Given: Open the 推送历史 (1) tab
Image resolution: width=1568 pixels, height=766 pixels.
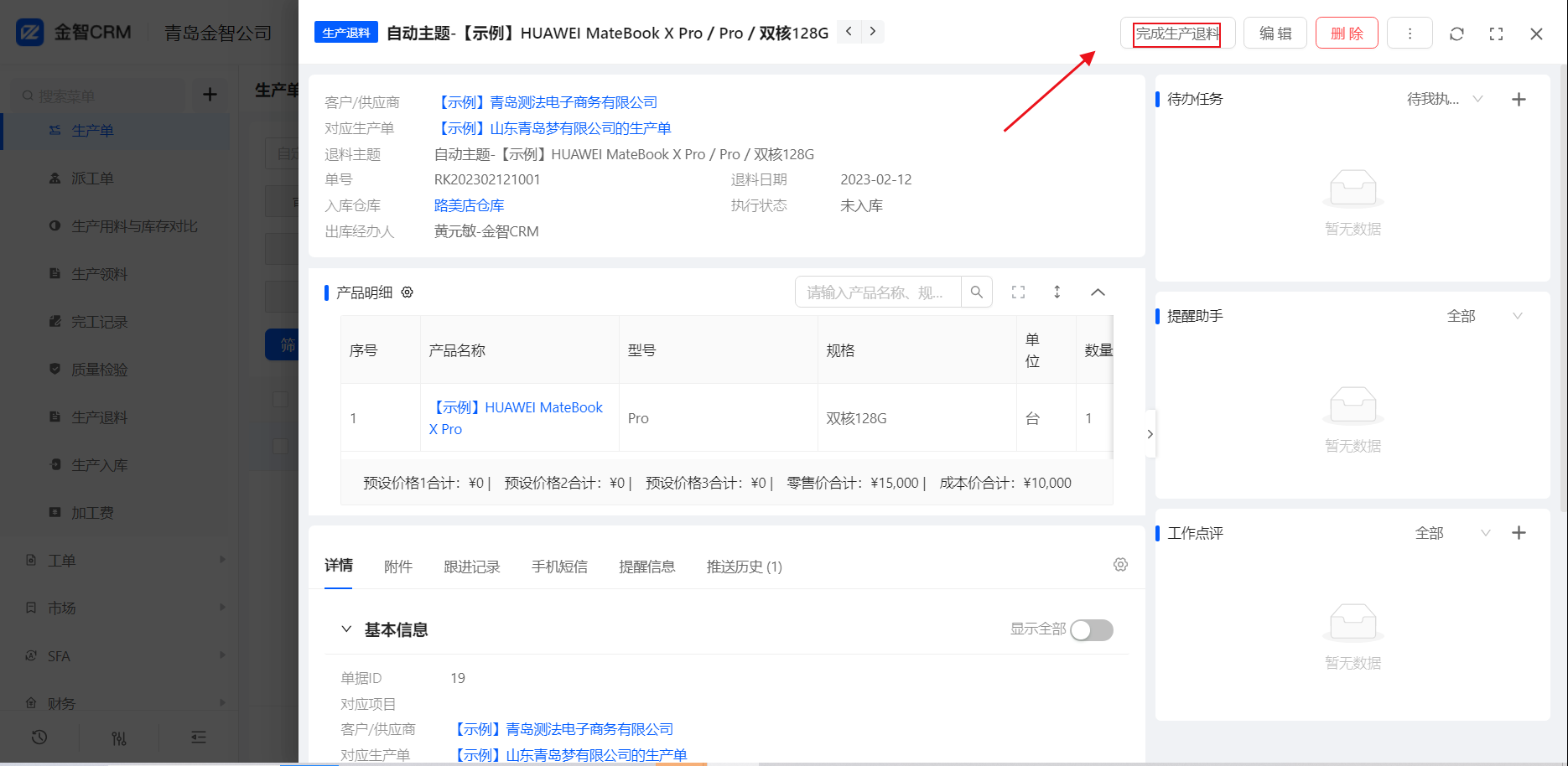Looking at the screenshot, I should [x=745, y=567].
